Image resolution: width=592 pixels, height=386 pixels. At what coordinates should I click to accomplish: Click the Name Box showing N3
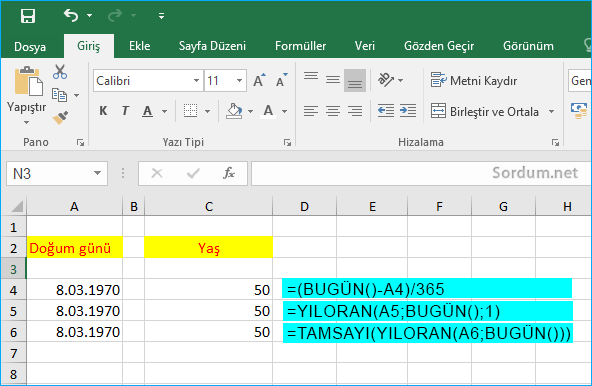pos(48,174)
